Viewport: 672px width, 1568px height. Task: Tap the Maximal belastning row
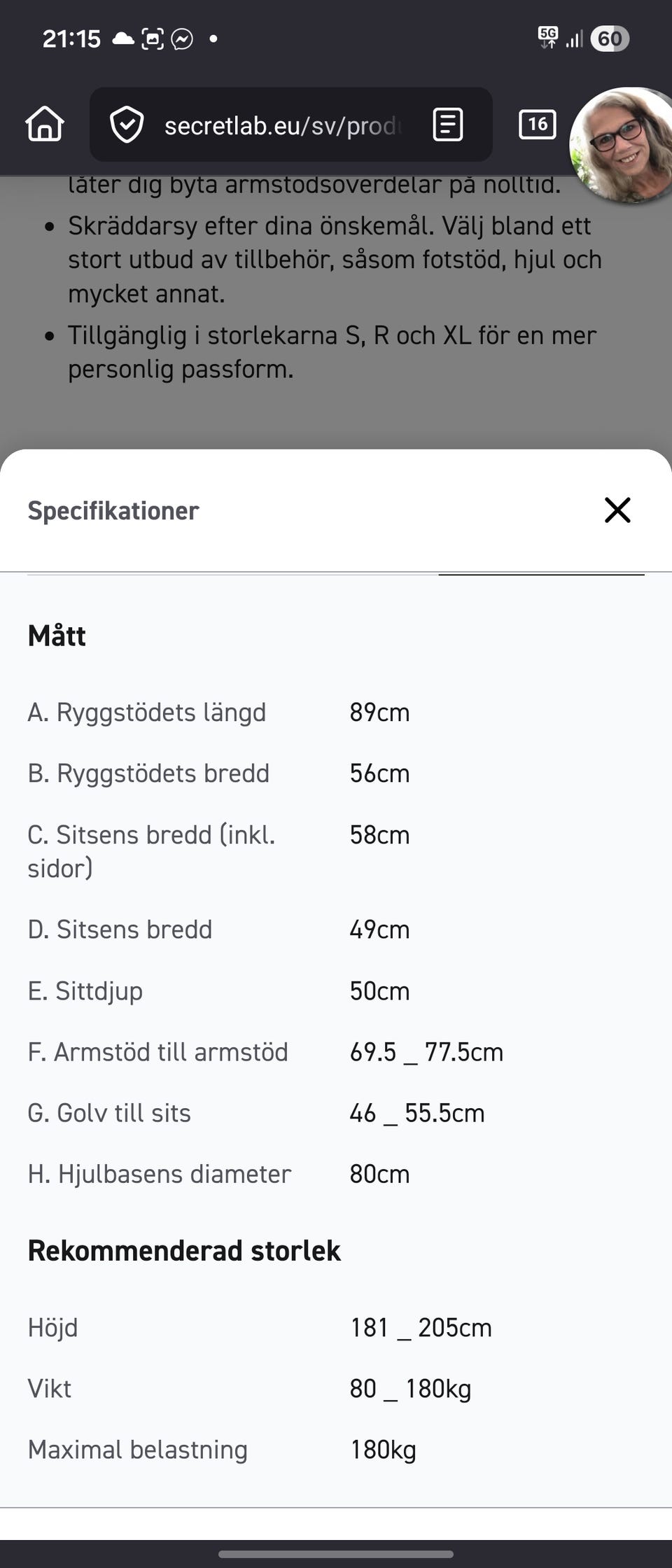tap(138, 1450)
